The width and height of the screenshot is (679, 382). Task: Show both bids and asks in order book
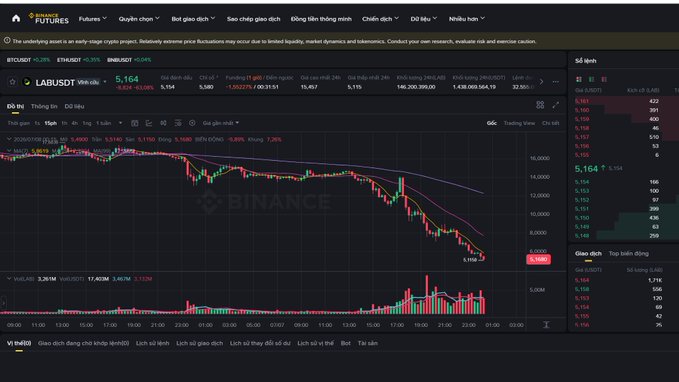[579, 79]
